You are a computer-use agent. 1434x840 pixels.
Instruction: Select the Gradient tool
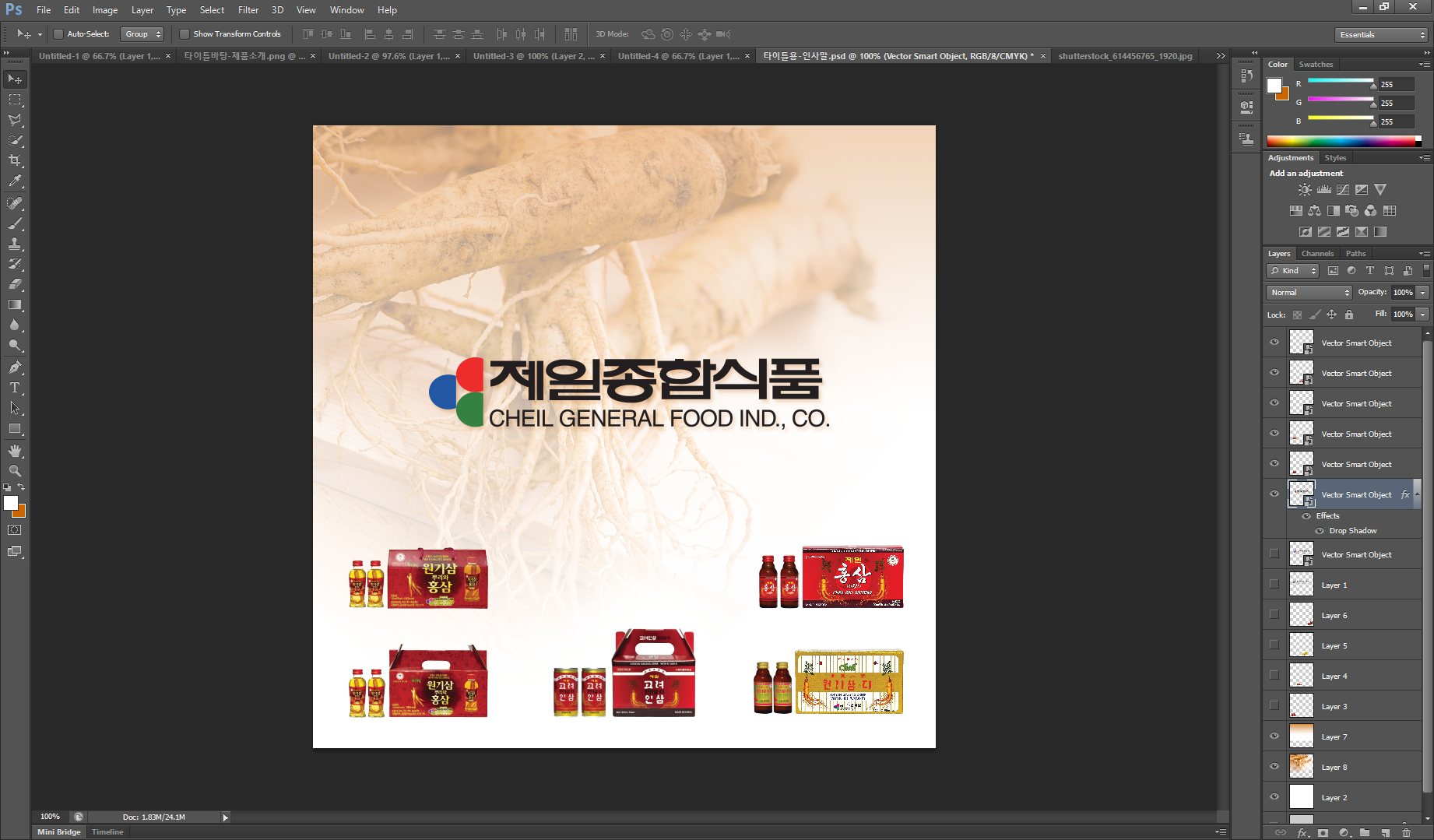15,304
